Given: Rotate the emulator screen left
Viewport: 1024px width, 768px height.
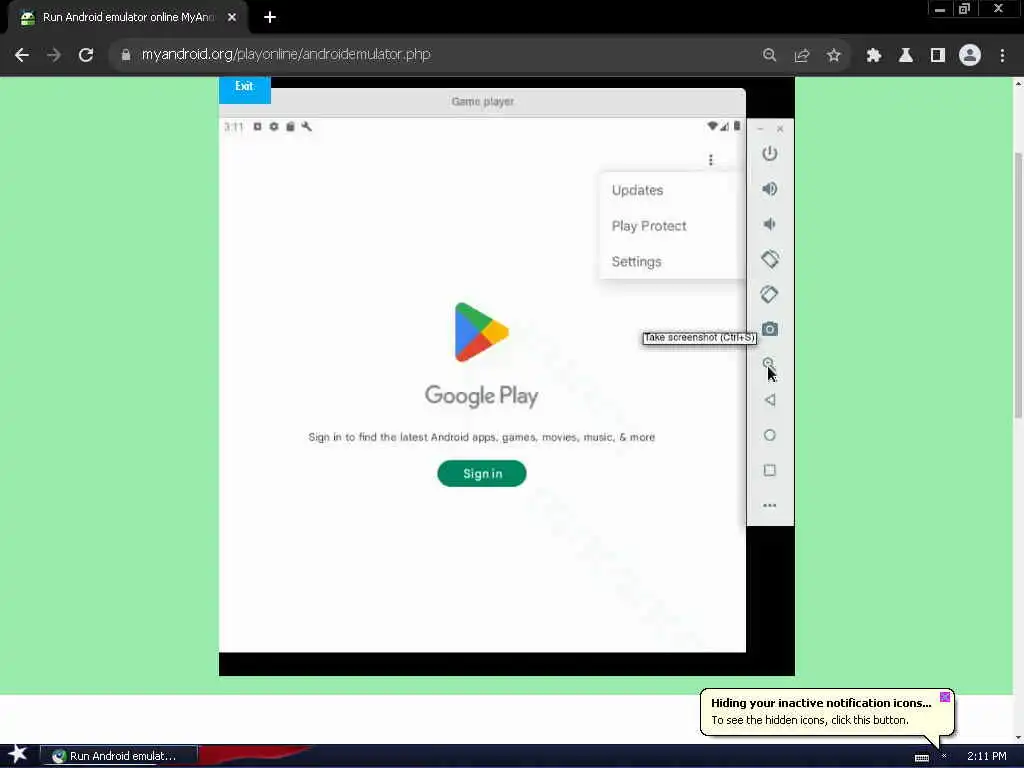Looking at the screenshot, I should pyautogui.click(x=769, y=259).
